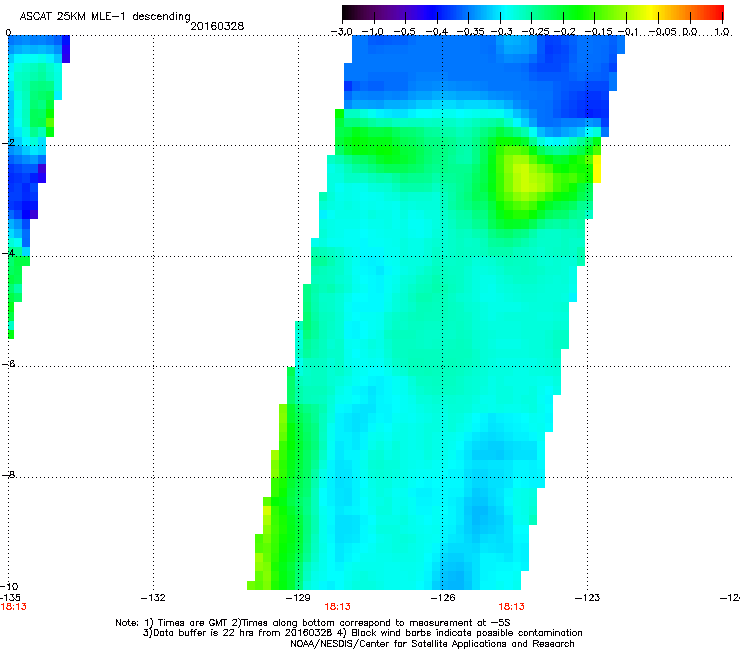
Task: Click the "1.0" label at color bar end
Action: 722,32
